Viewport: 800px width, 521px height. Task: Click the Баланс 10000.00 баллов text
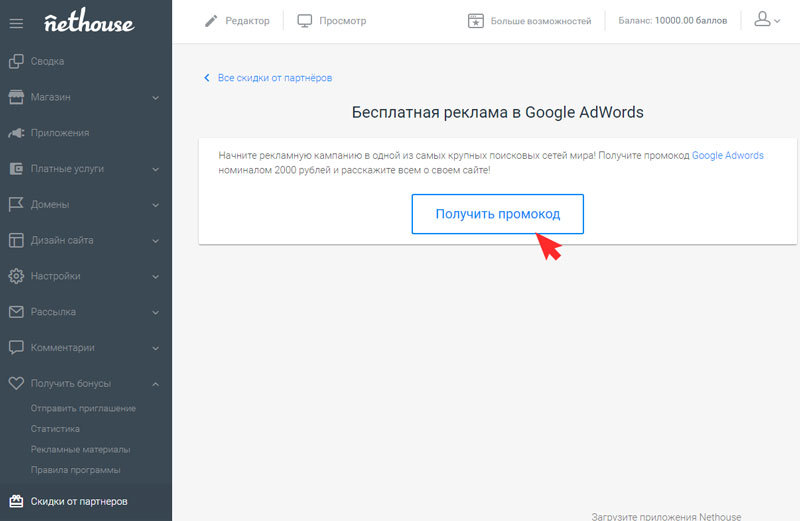click(x=672, y=20)
